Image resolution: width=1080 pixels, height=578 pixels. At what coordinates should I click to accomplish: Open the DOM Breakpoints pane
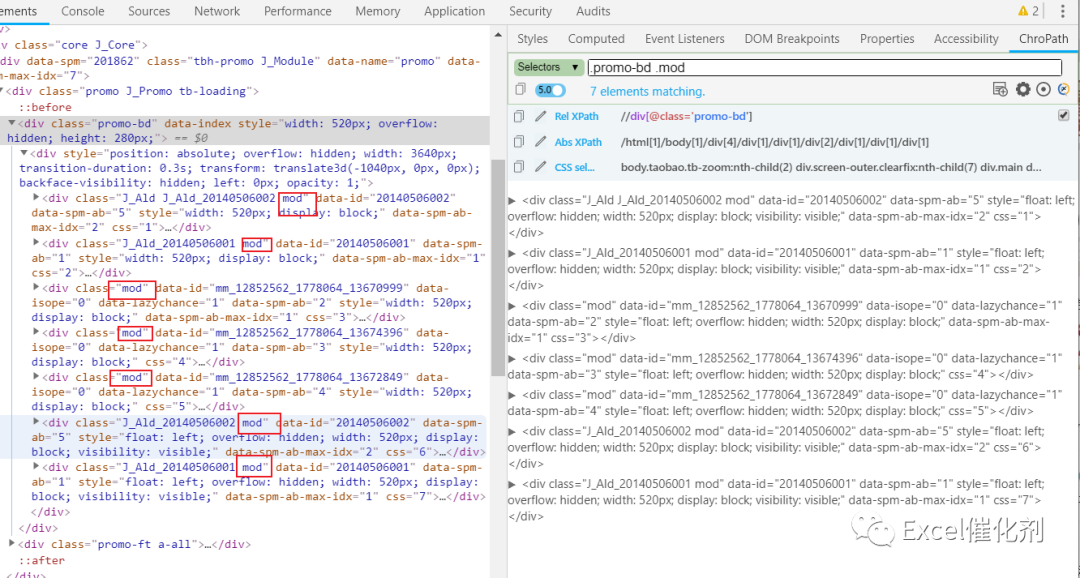[x=792, y=39]
